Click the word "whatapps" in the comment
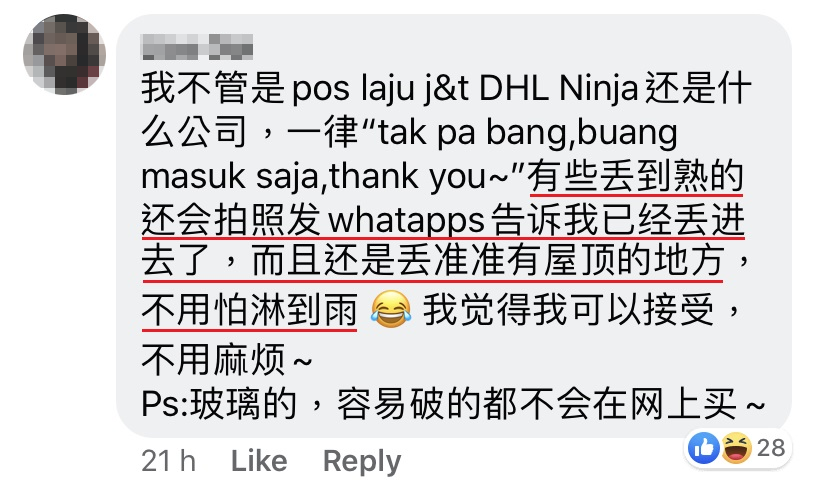828x485 pixels. click(406, 220)
